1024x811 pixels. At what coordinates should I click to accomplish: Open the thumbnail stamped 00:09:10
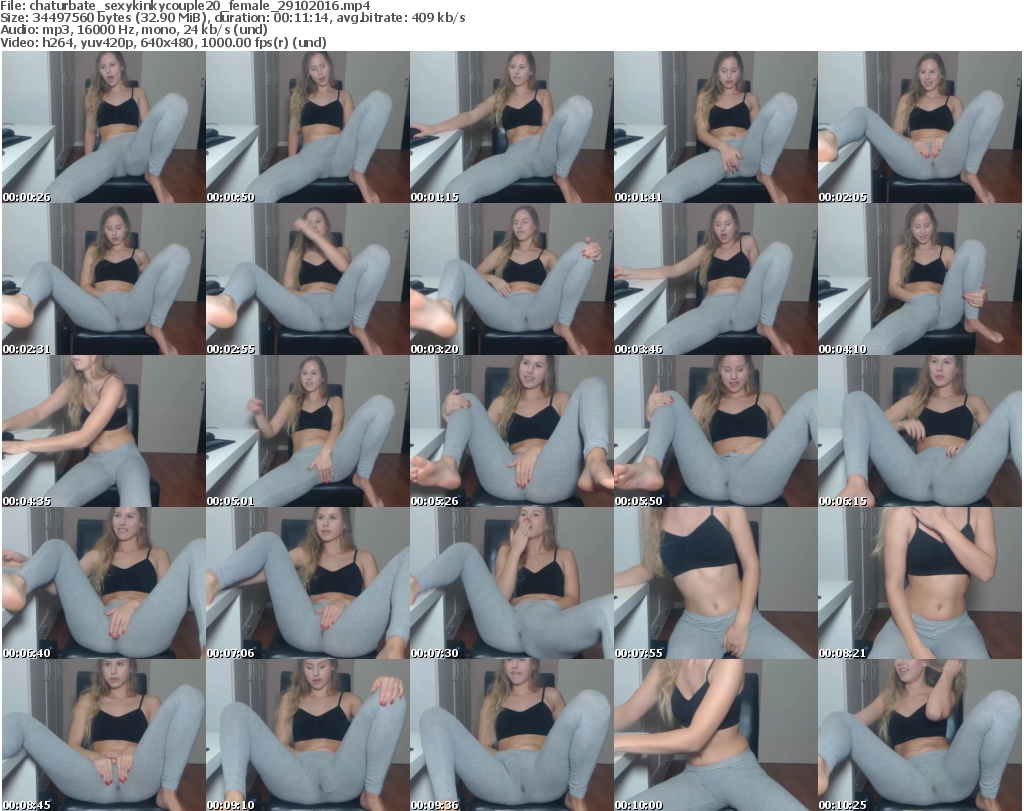coord(308,735)
